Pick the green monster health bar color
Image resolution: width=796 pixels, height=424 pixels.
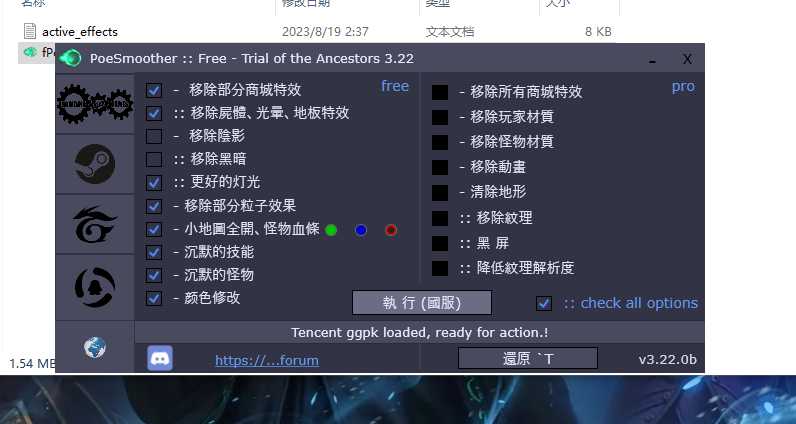pyautogui.click(x=331, y=230)
